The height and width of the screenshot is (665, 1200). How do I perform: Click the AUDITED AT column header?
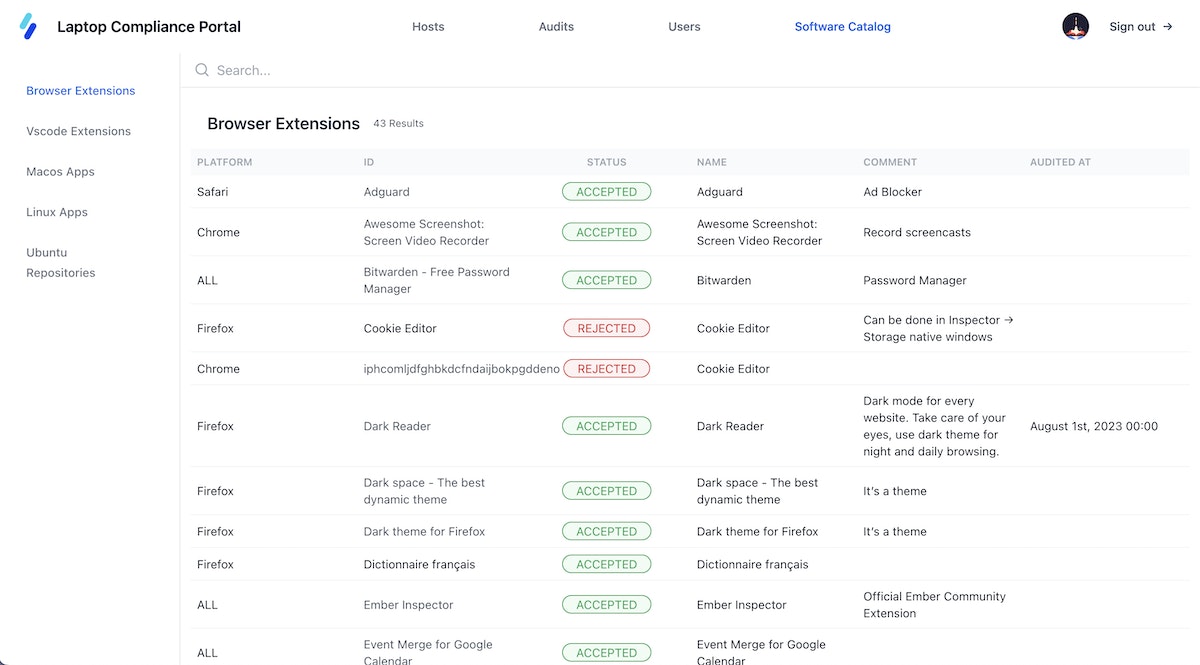(1060, 162)
